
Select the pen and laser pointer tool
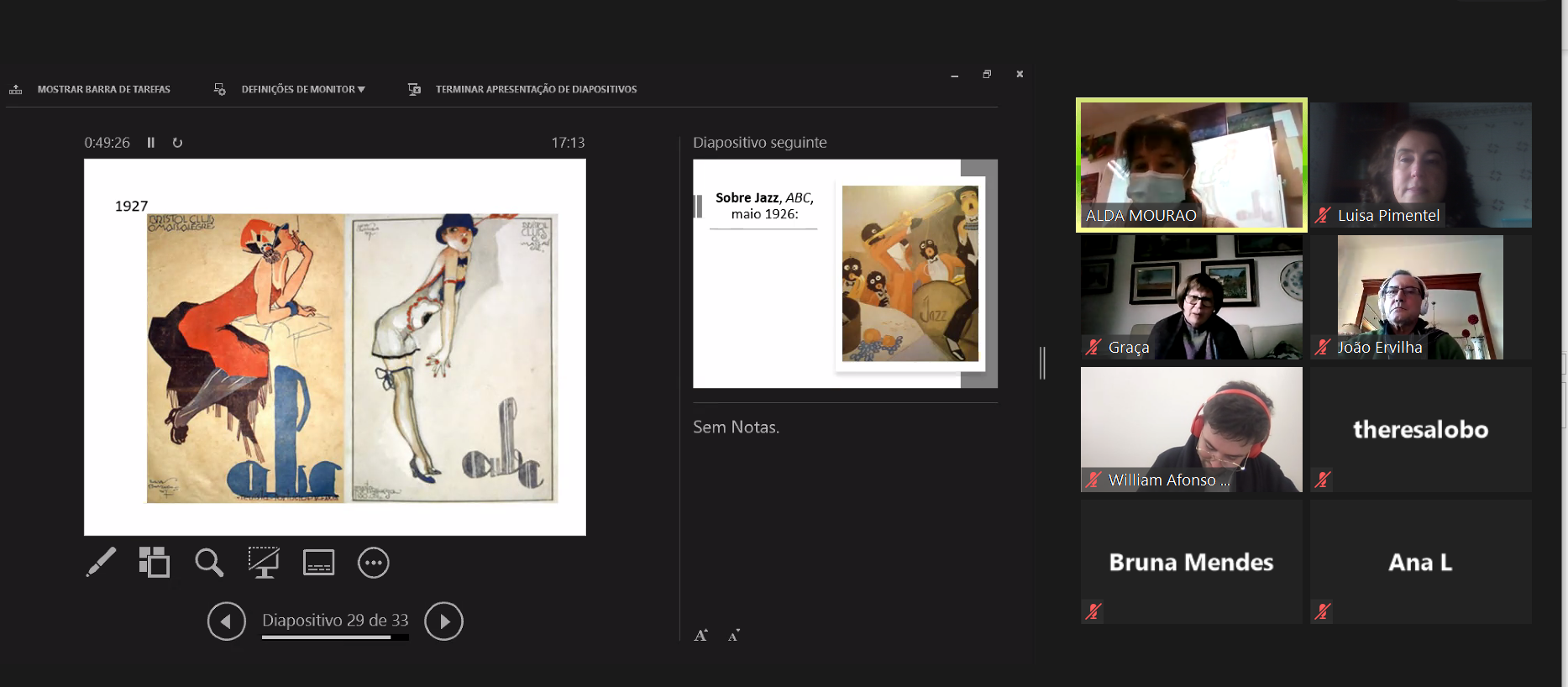pyautogui.click(x=101, y=563)
